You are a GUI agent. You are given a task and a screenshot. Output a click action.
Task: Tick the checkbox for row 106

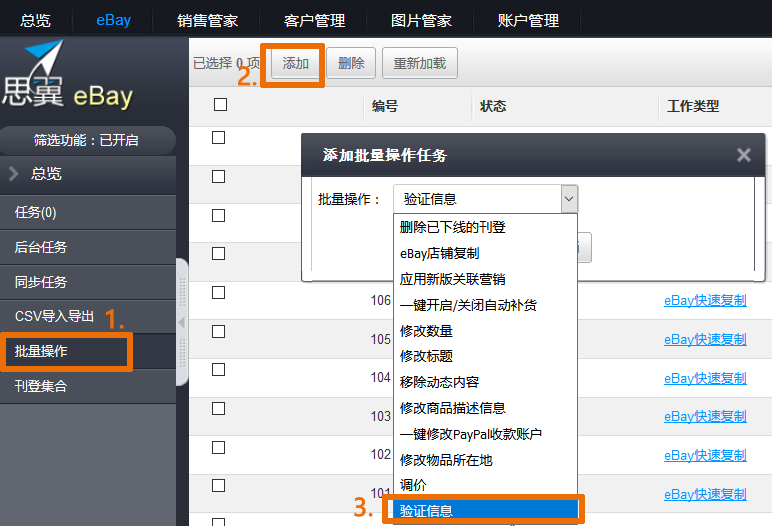click(x=219, y=293)
